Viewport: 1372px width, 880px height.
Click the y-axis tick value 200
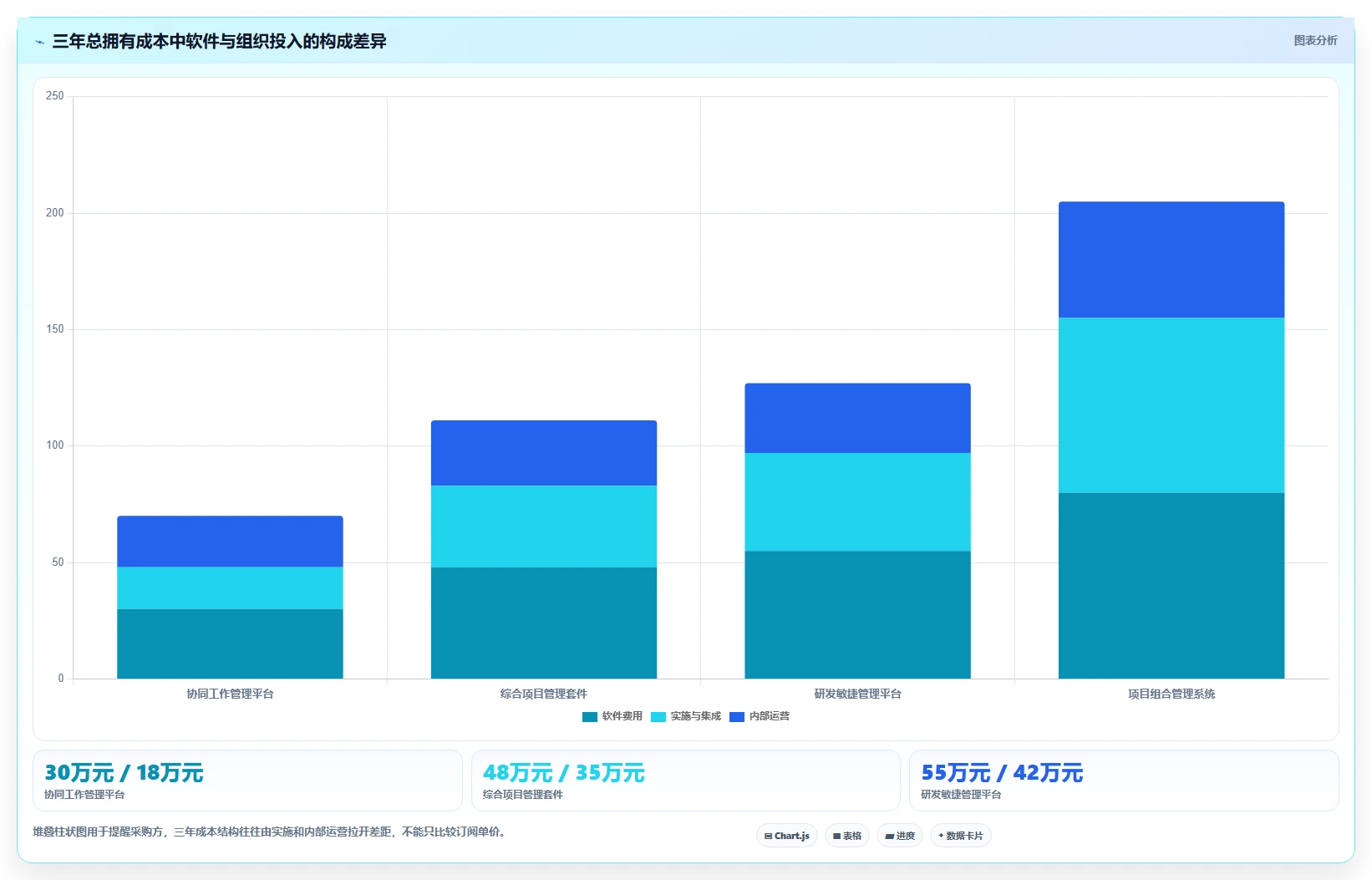click(55, 213)
